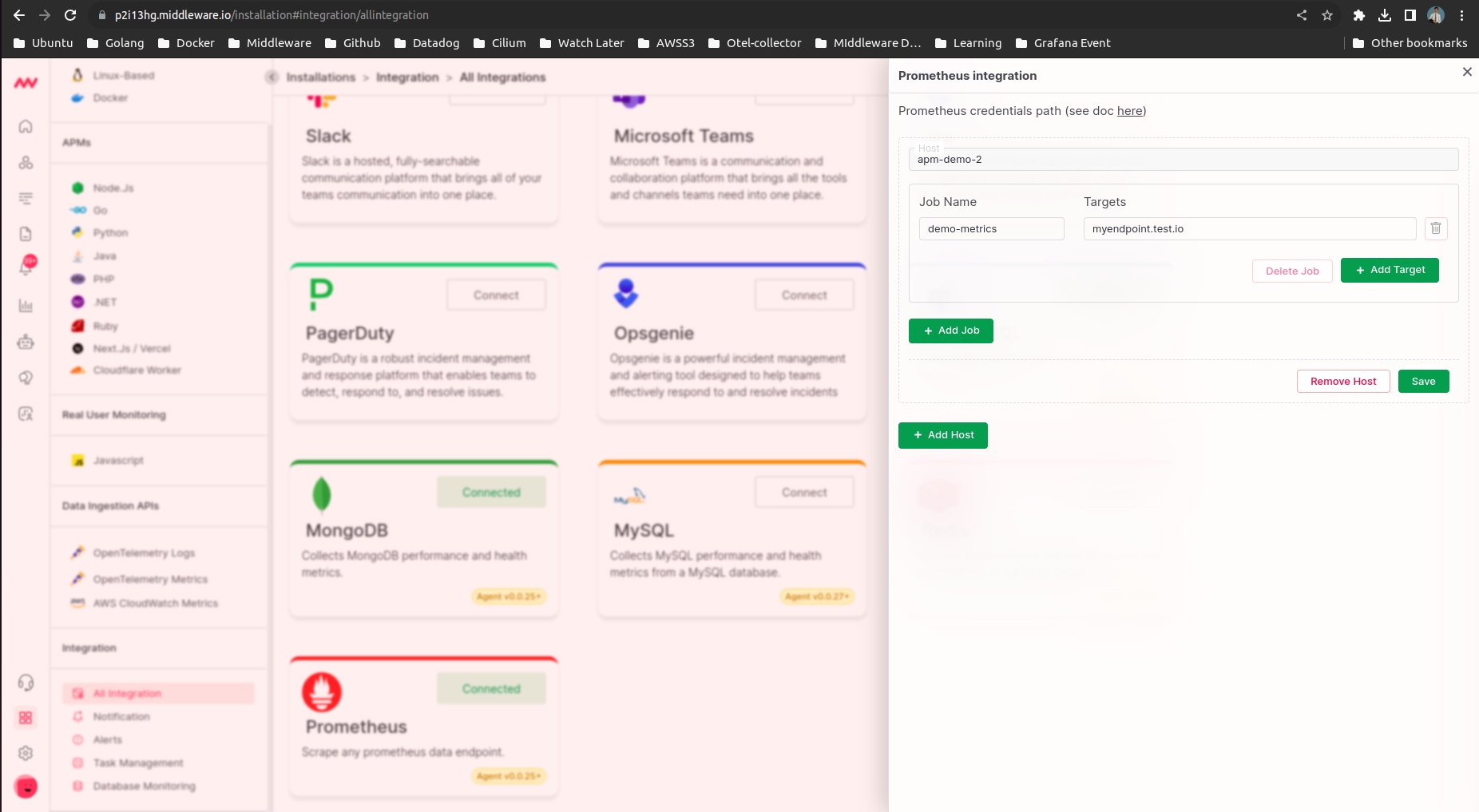Click the Opsgenie logo
Image resolution: width=1479 pixels, height=812 pixels.
coord(626,293)
